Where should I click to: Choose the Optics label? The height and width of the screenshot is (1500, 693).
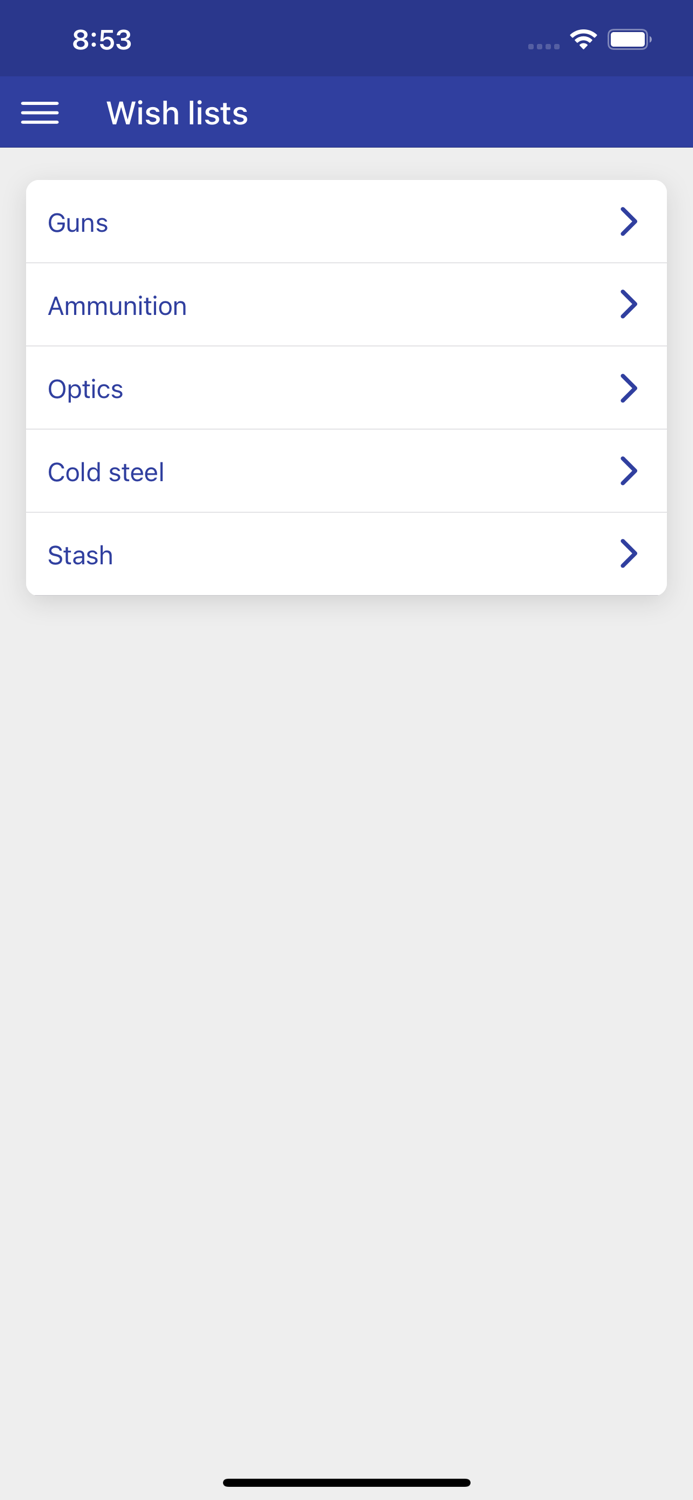click(85, 389)
